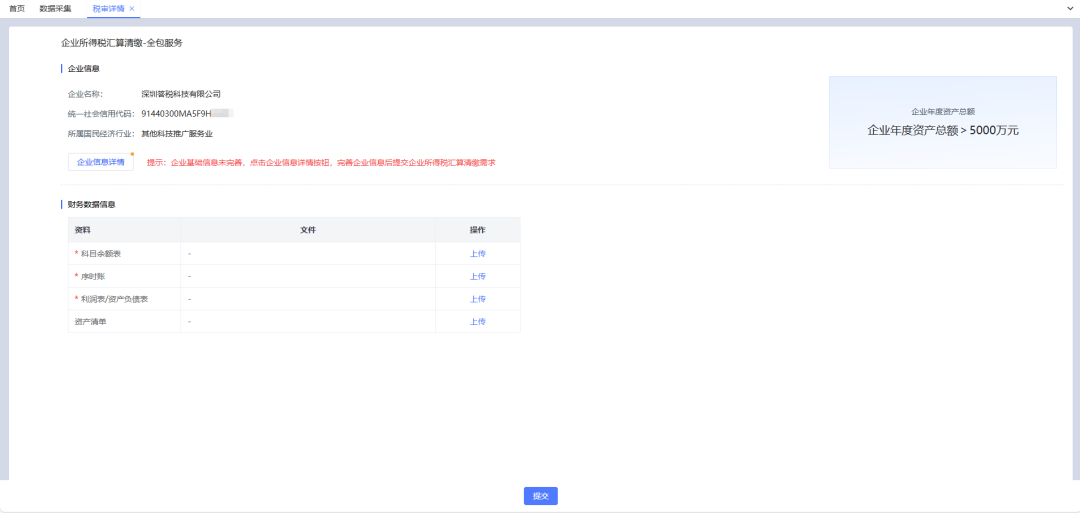The height and width of the screenshot is (513, 1080).
Task: Switch to the 首页 tab
Action: click(x=17, y=8)
